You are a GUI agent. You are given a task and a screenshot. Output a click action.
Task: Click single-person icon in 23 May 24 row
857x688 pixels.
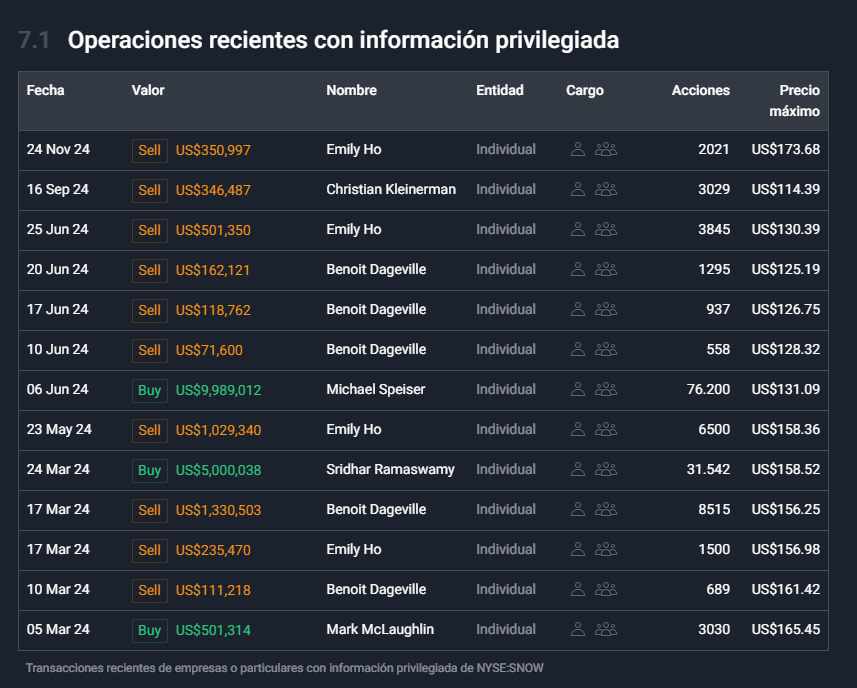pos(578,429)
